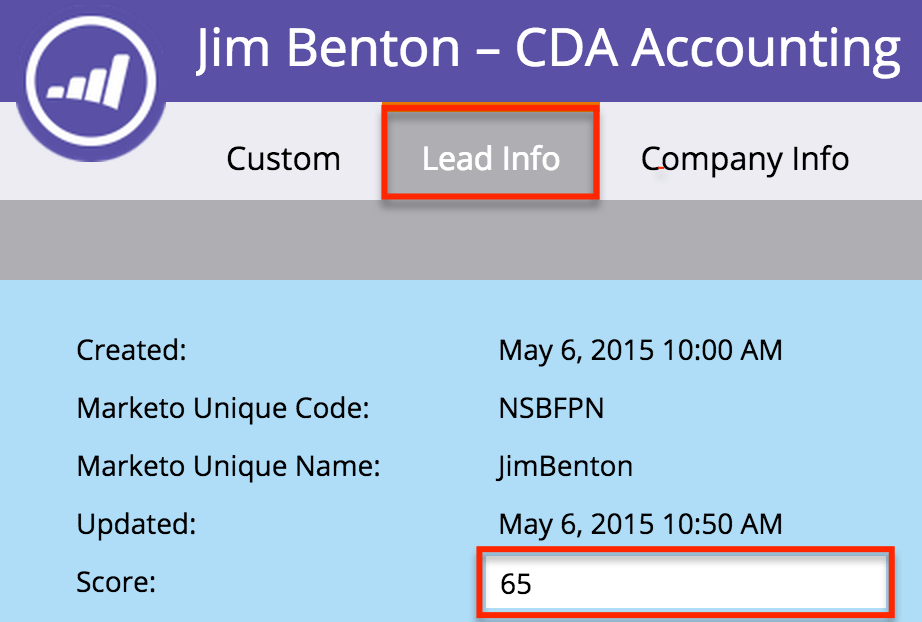Switch to the Custom tab
The width and height of the screenshot is (922, 622).
coord(283,157)
